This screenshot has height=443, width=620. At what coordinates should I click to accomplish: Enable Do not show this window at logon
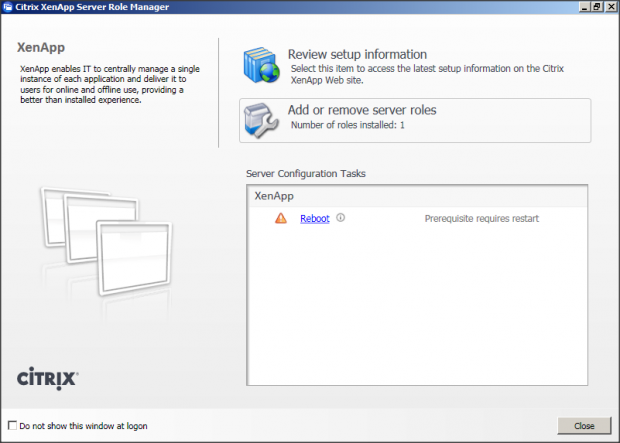point(13,426)
